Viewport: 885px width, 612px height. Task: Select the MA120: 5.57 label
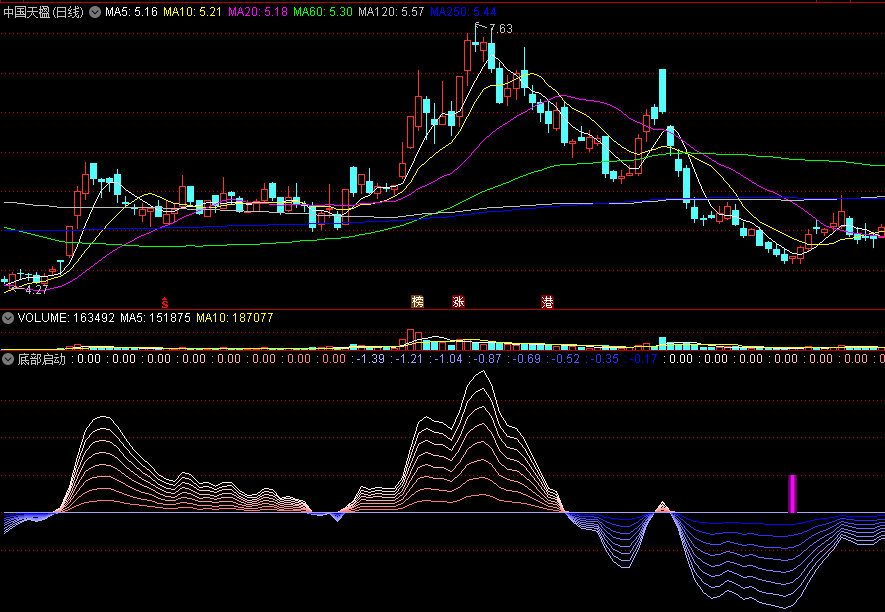391,12
